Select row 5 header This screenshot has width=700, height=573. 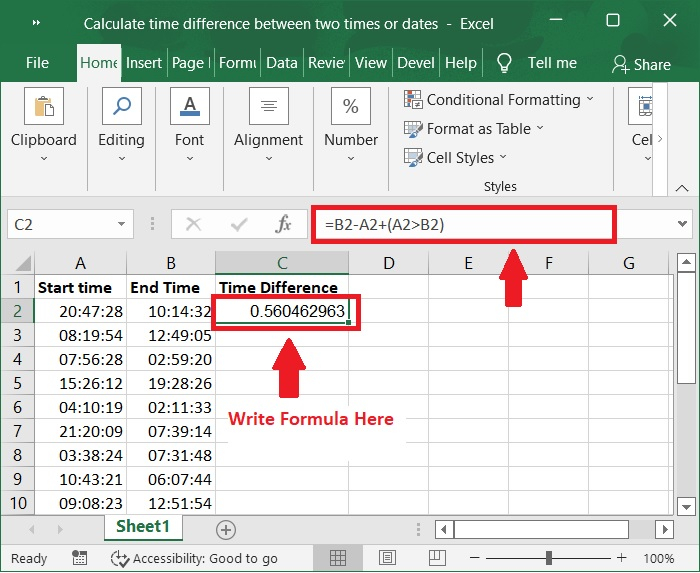tap(17, 383)
